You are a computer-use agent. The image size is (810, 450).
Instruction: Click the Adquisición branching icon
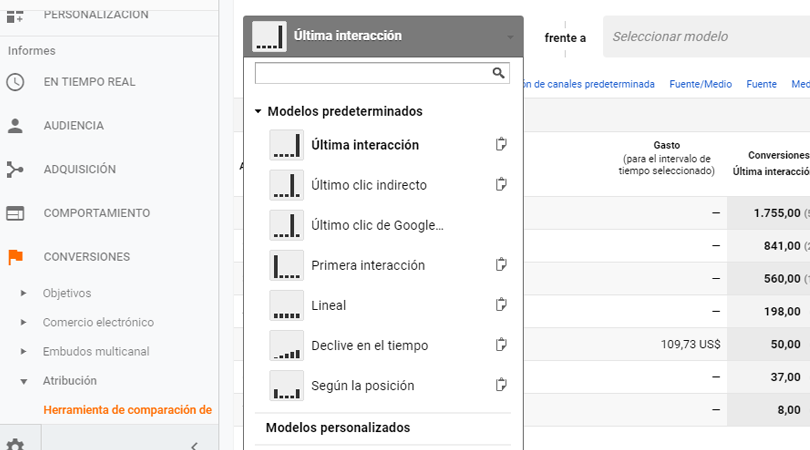pyautogui.click(x=15, y=169)
